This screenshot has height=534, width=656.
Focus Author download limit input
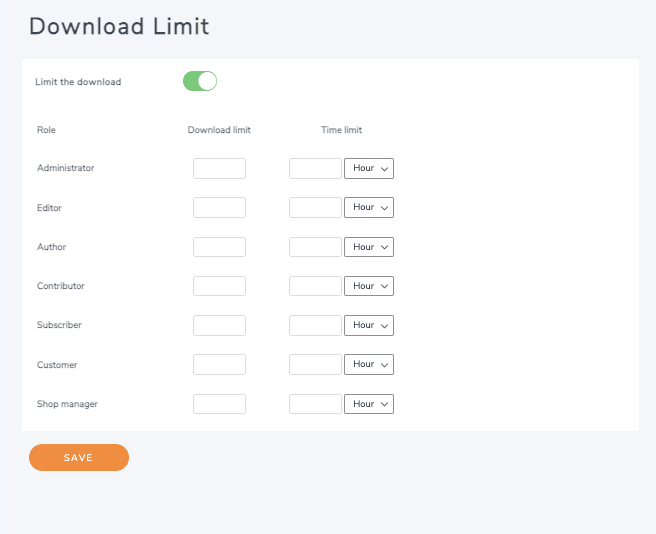tap(219, 247)
